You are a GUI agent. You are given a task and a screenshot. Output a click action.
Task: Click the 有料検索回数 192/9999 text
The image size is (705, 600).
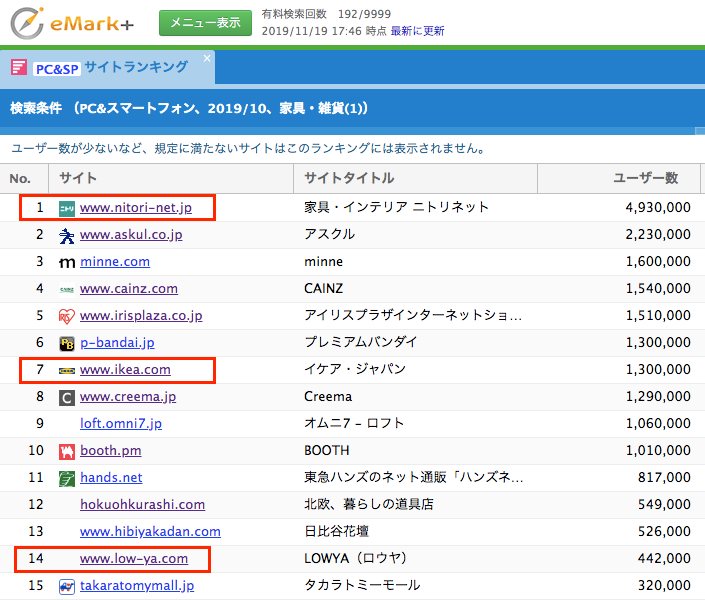[x=326, y=14]
